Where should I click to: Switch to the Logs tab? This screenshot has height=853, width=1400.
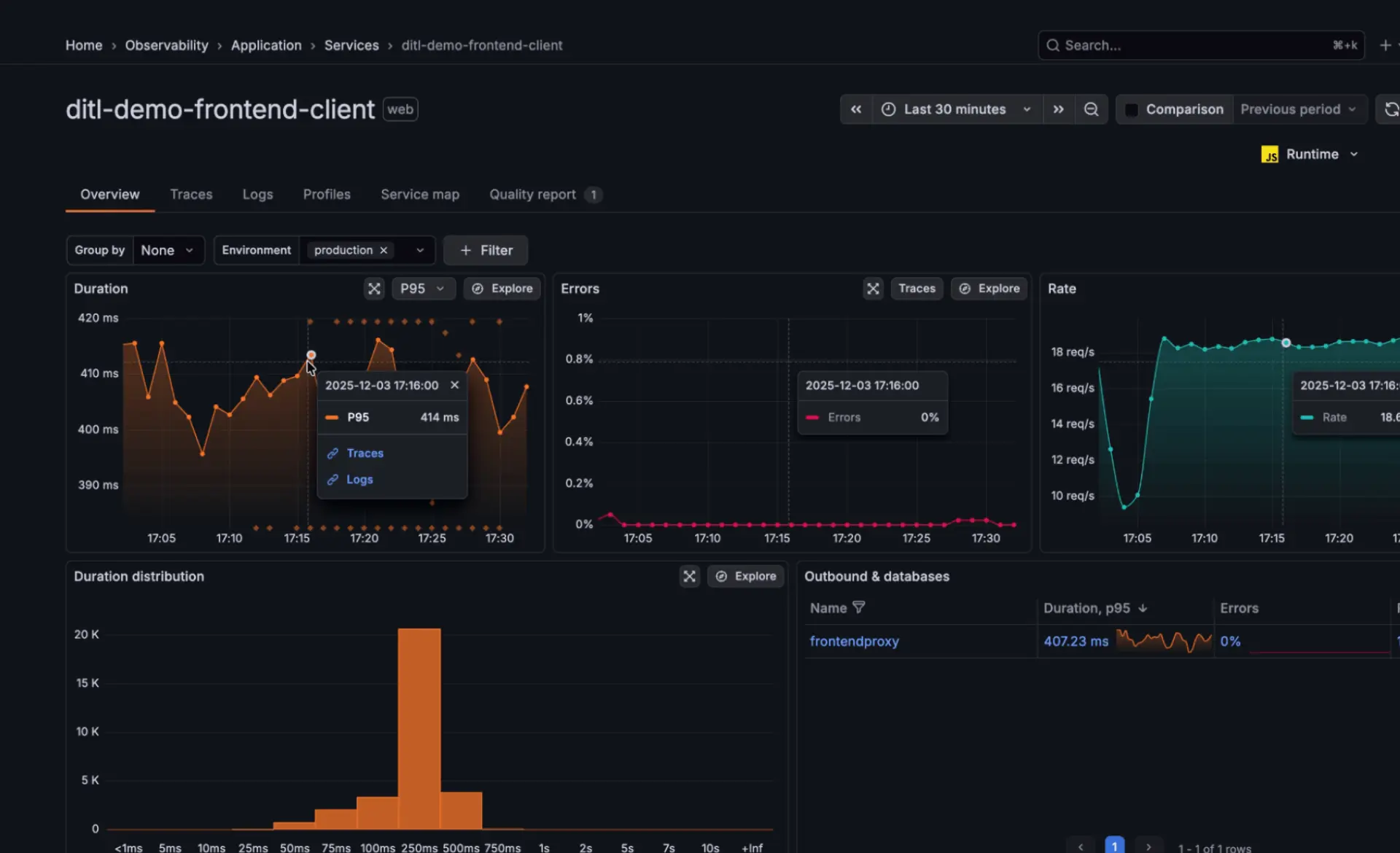tap(257, 195)
